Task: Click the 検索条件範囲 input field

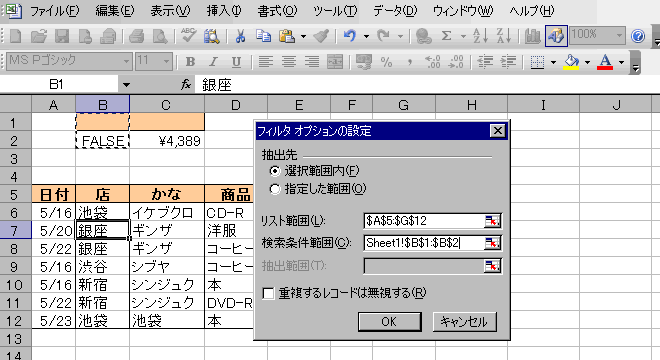Action: click(x=424, y=243)
